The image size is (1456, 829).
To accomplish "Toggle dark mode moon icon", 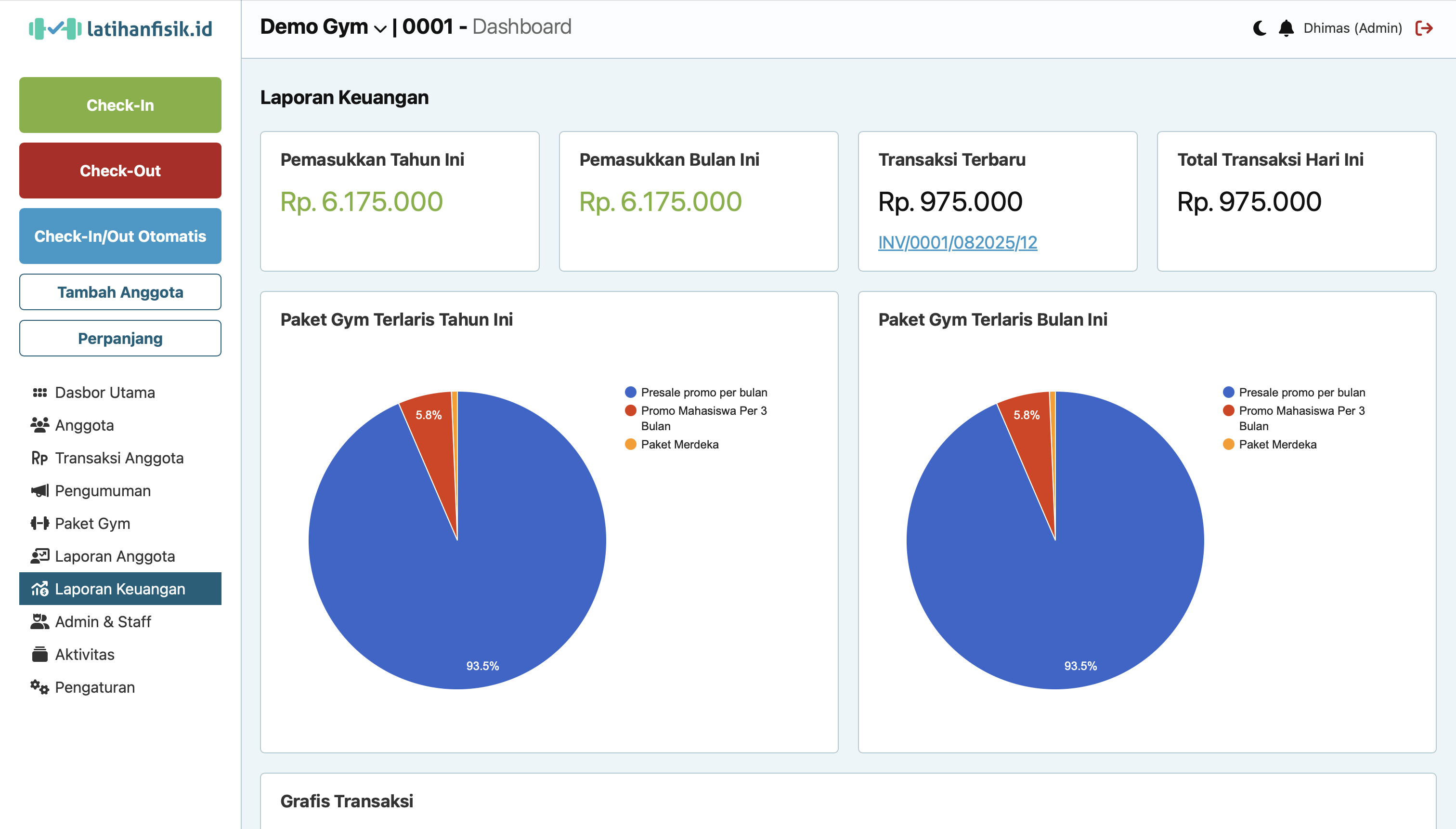I will coord(1260,28).
